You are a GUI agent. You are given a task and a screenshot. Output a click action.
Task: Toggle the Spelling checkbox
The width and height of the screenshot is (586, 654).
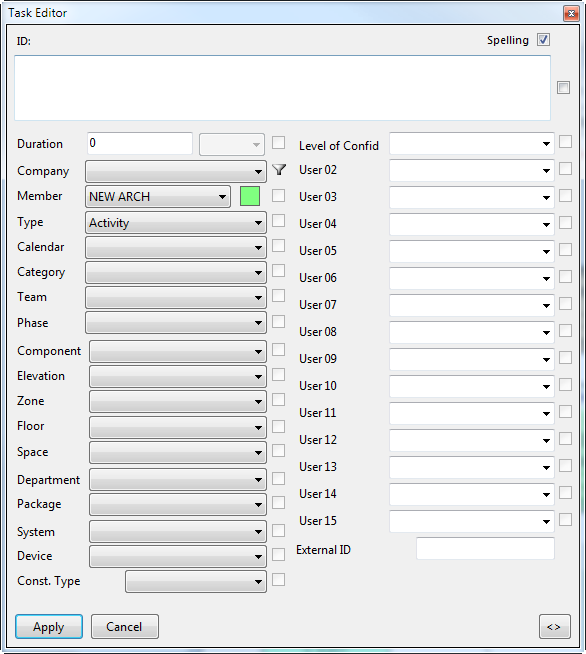point(543,40)
